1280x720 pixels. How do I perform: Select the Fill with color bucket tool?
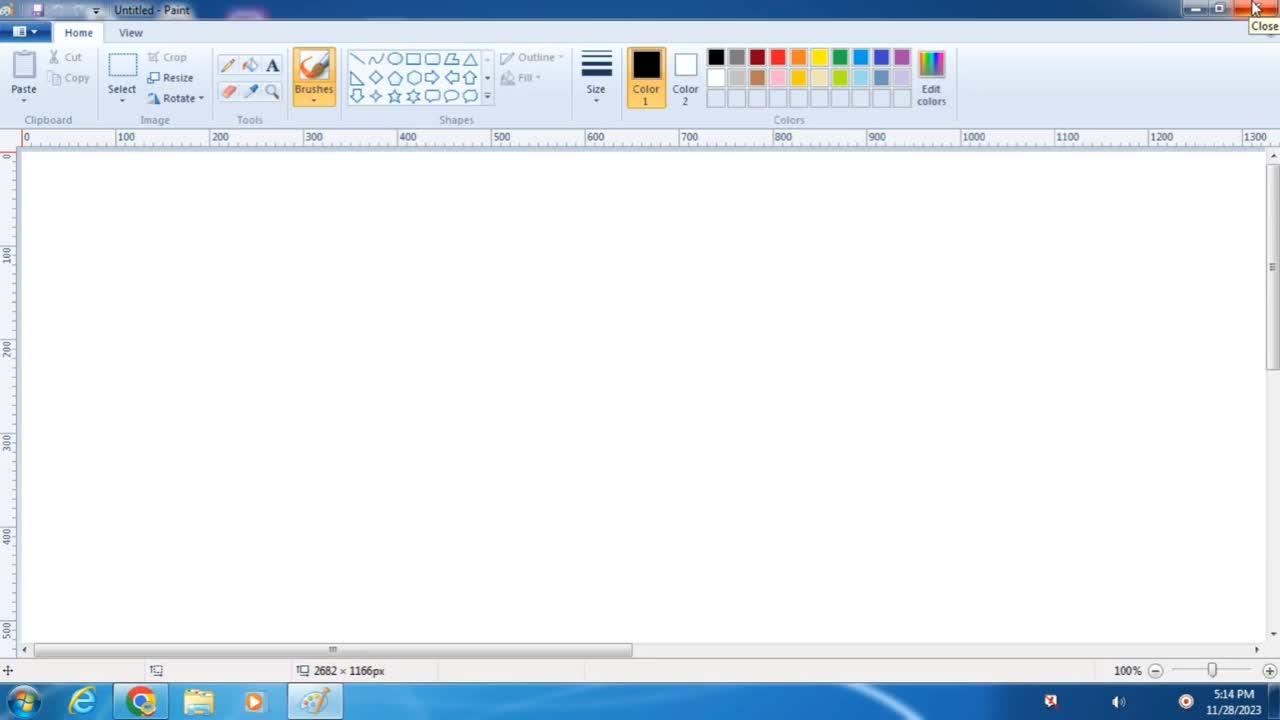250,65
